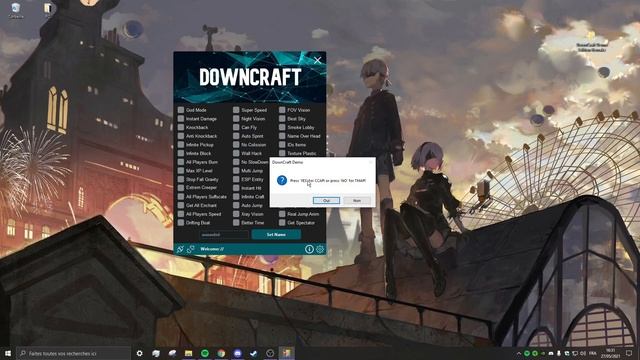Enable the Night Vision checkbox

tap(236, 118)
